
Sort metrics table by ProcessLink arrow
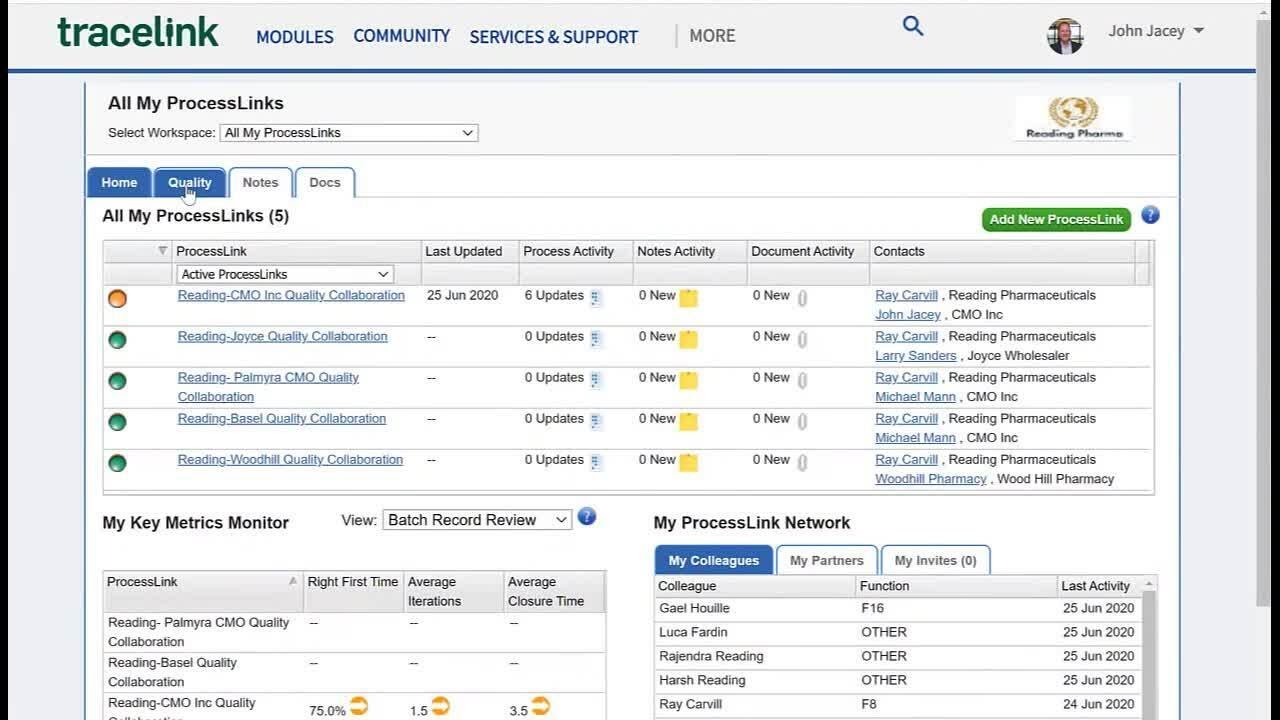point(293,581)
